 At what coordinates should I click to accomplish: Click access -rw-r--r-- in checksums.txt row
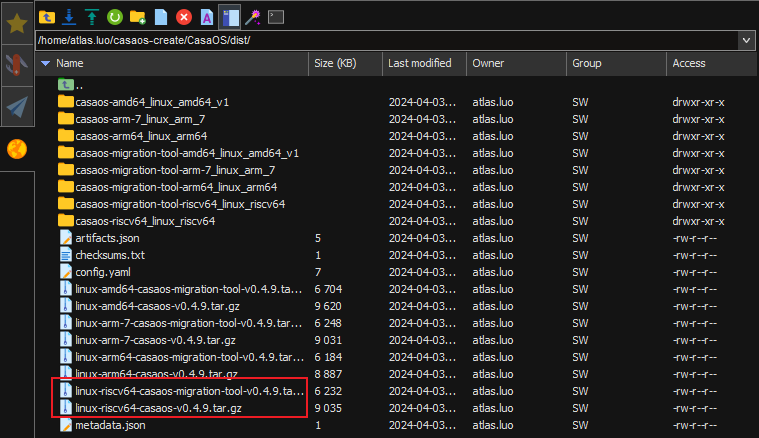point(695,255)
